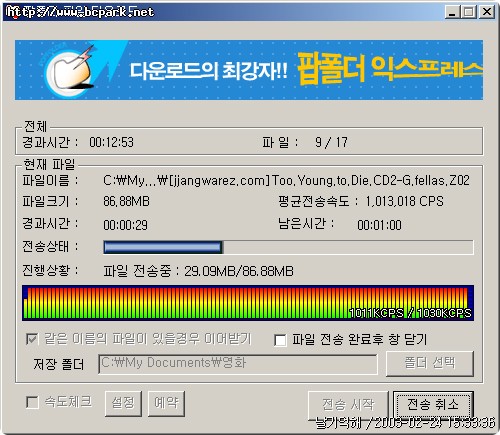This screenshot has height=435, width=500.
Task: Click the save folder path field
Action: click(238, 364)
